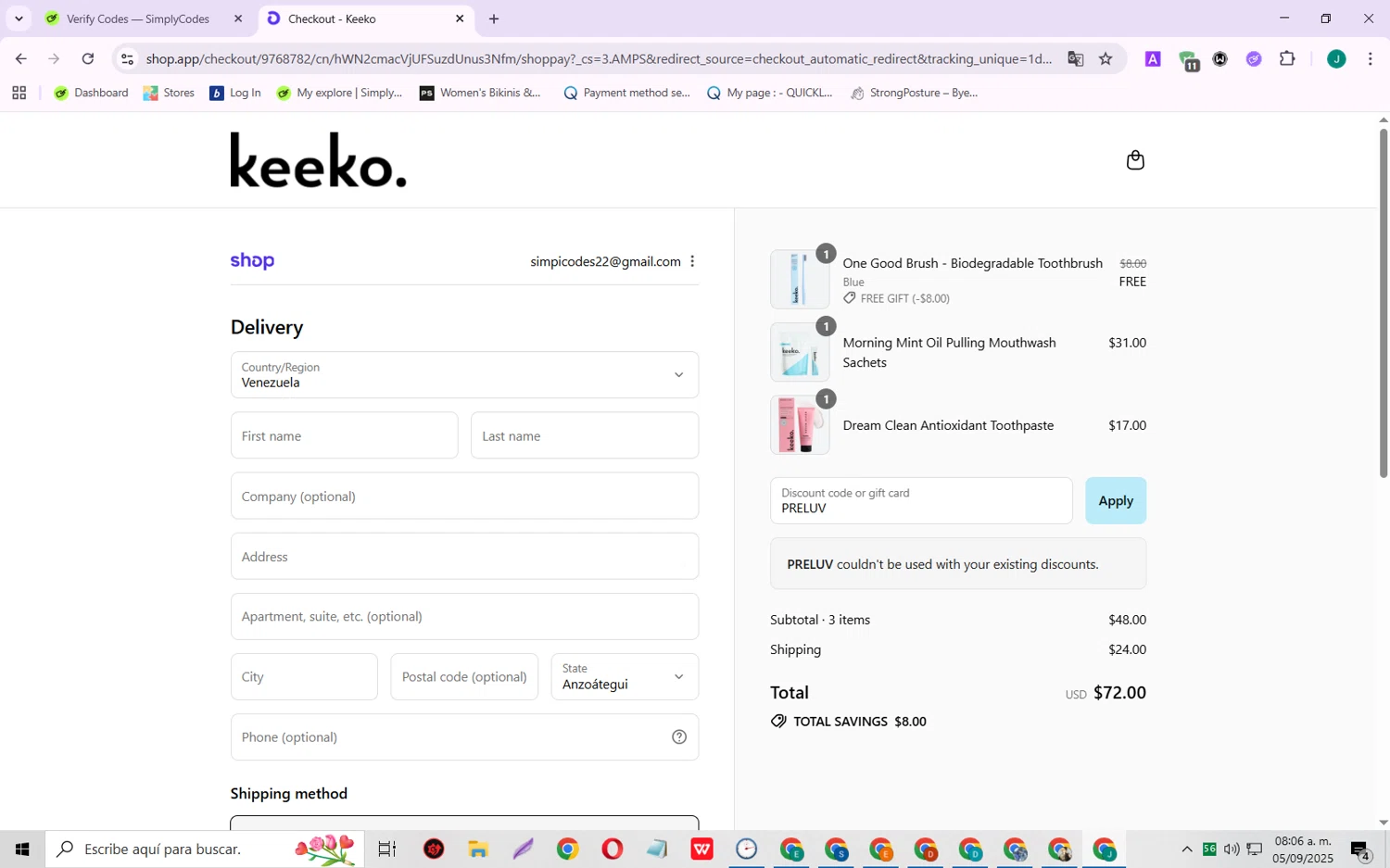Open WPS Office from the taskbar

(701, 849)
